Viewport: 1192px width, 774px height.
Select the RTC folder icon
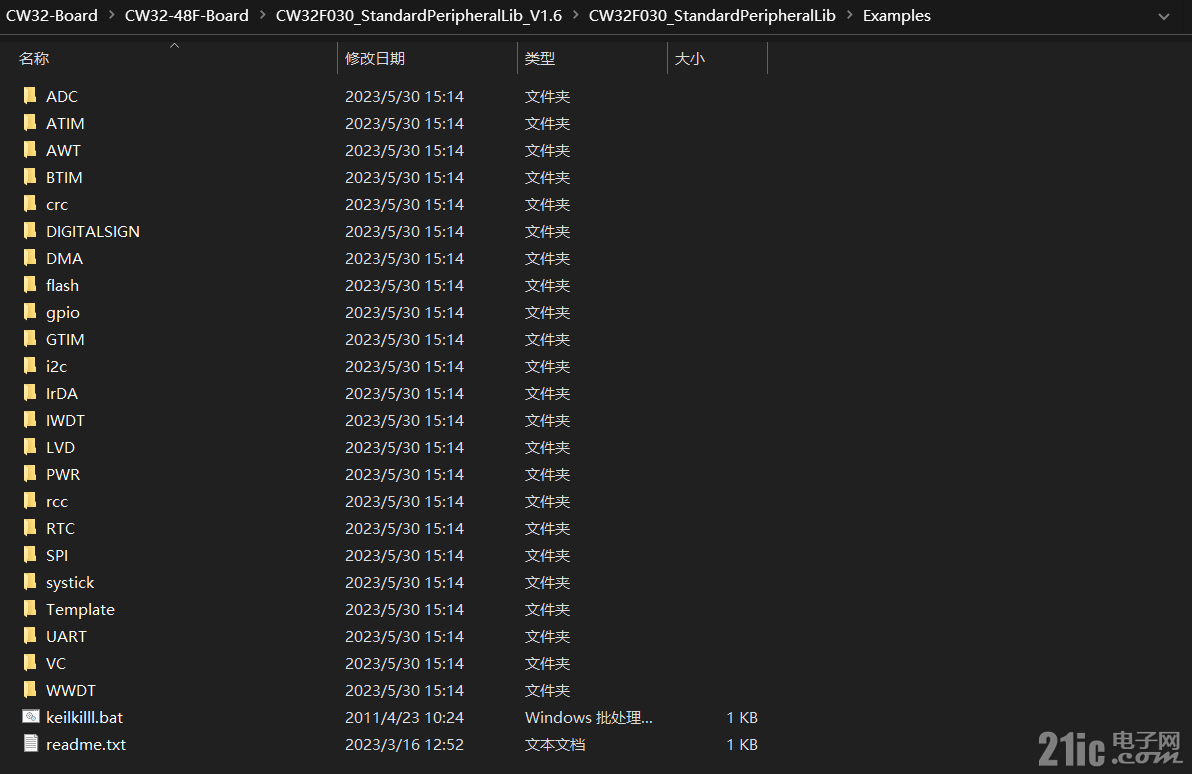tap(30, 528)
